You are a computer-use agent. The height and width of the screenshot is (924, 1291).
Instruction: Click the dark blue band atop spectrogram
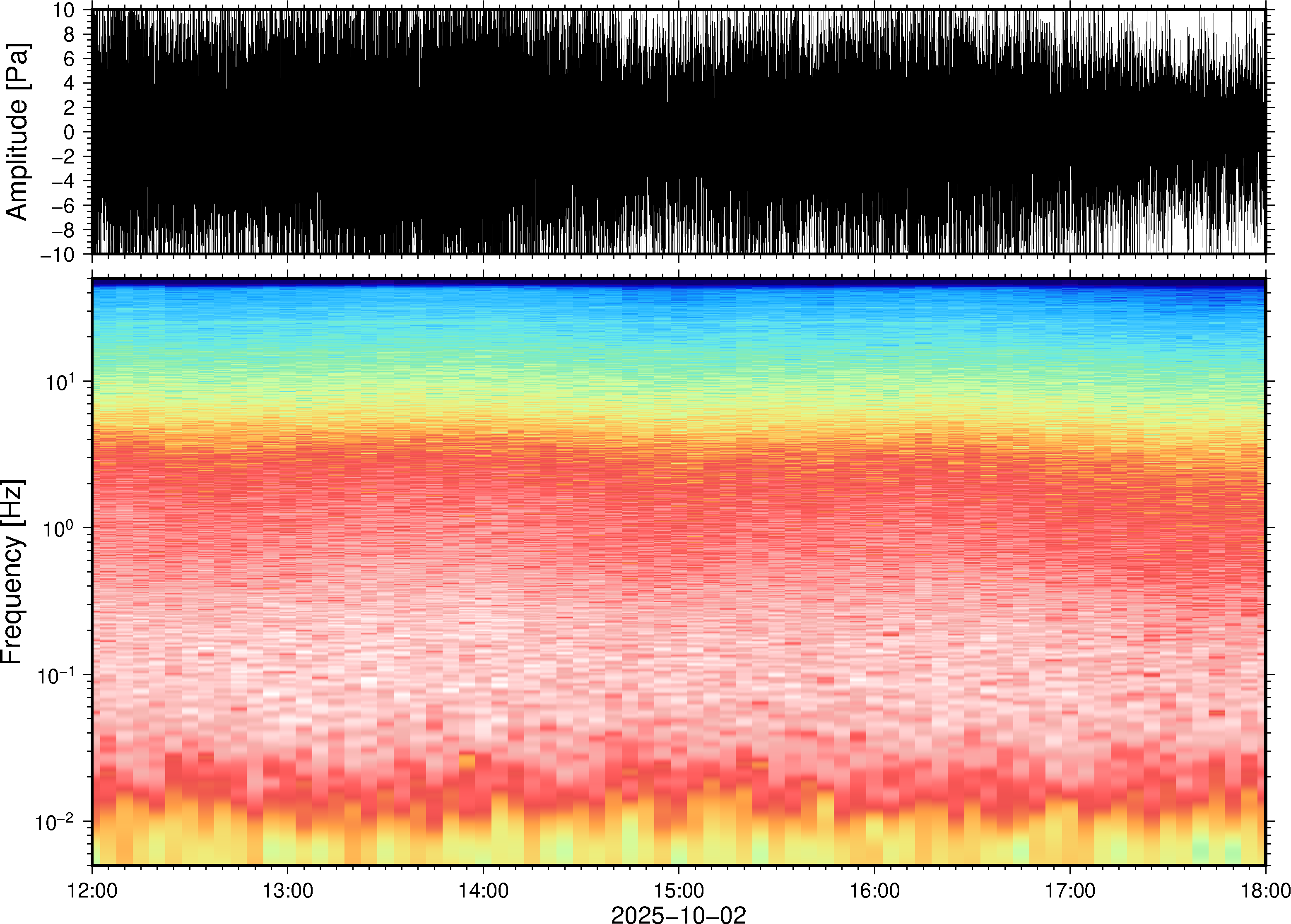pyautogui.click(x=678, y=282)
